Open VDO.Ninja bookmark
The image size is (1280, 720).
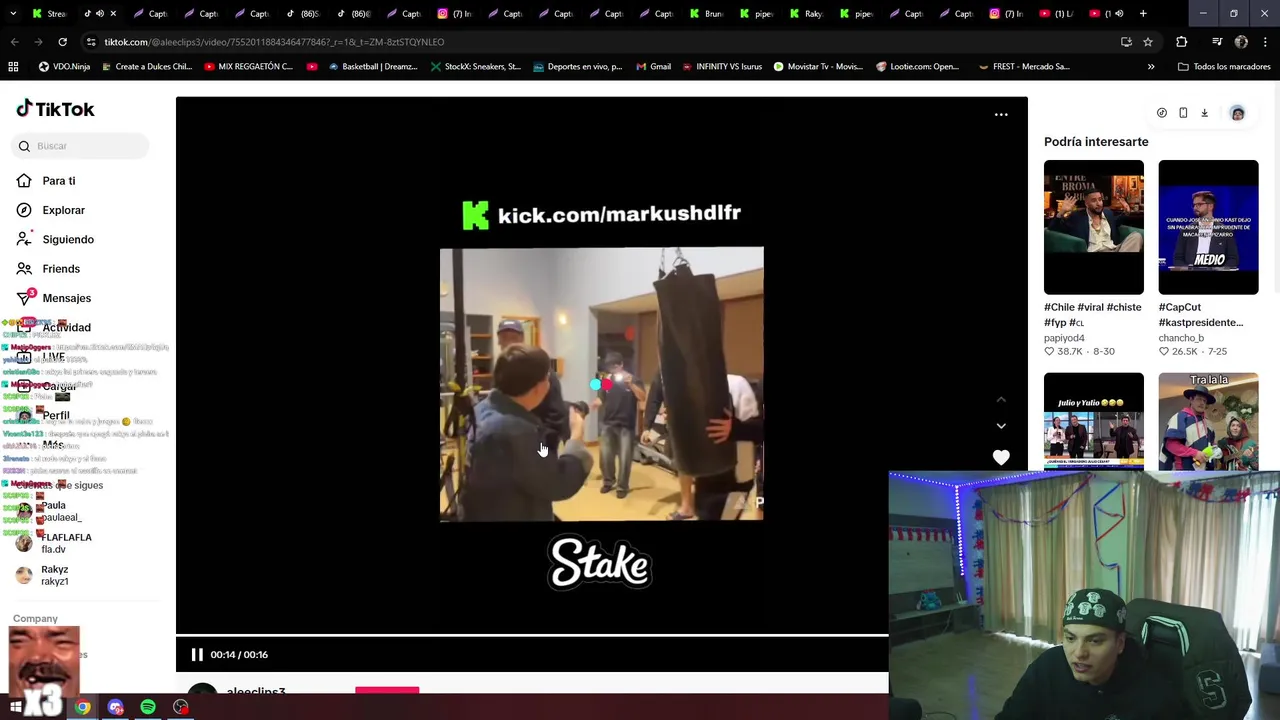click(x=64, y=67)
